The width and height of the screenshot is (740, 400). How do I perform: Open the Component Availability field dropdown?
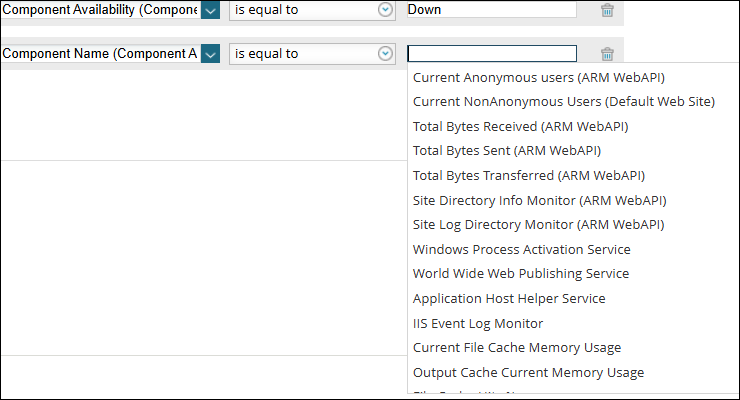[210, 10]
